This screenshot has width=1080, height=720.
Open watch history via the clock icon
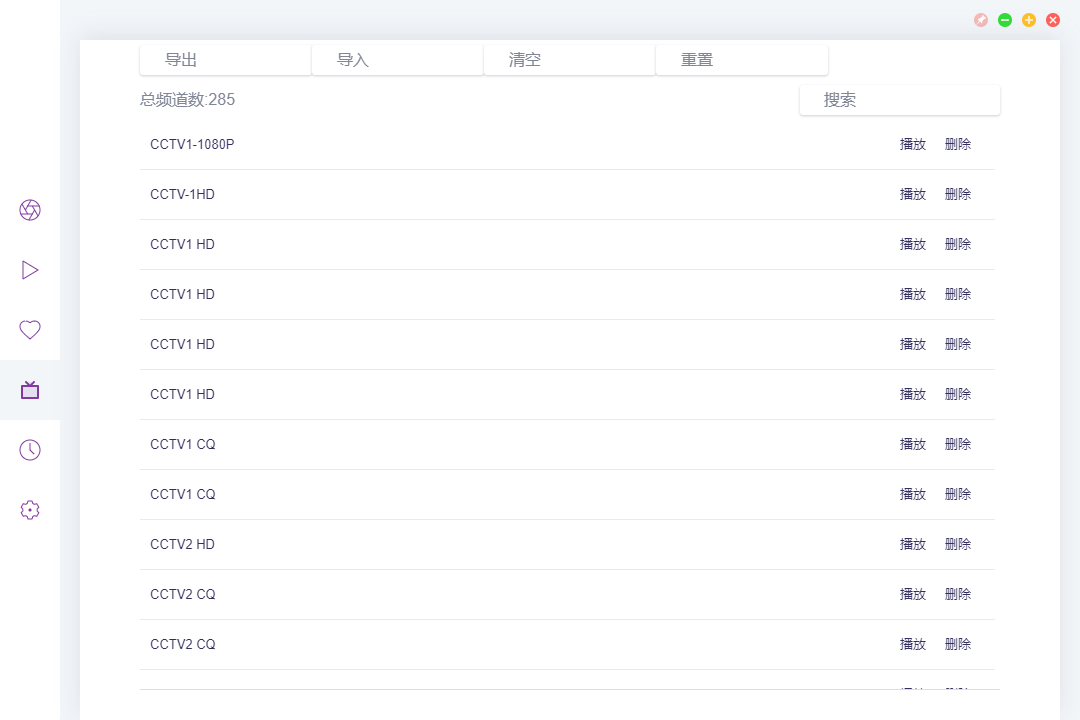[x=30, y=450]
